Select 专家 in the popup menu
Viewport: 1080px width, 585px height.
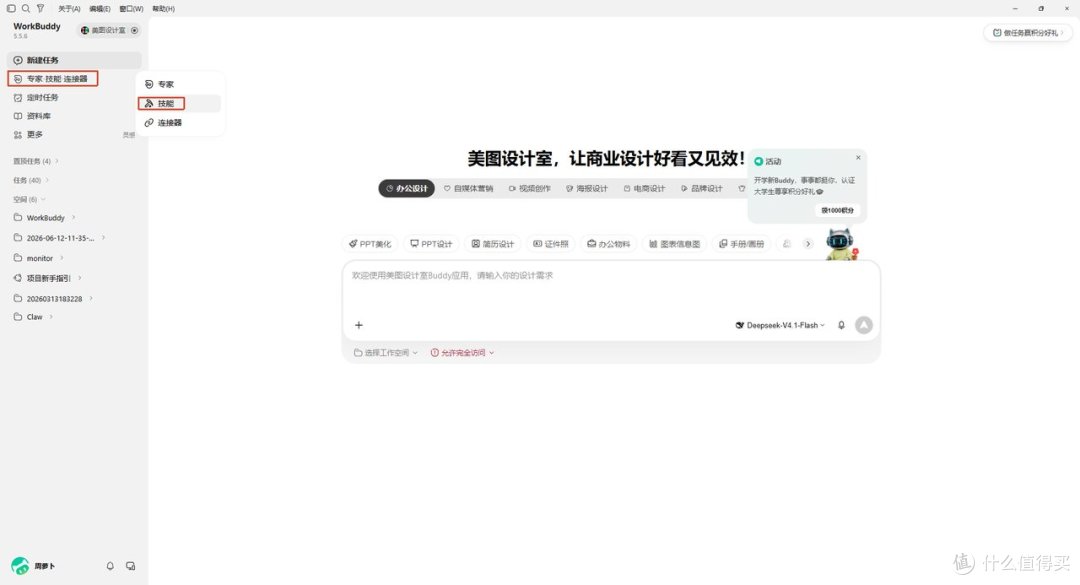pyautogui.click(x=179, y=84)
